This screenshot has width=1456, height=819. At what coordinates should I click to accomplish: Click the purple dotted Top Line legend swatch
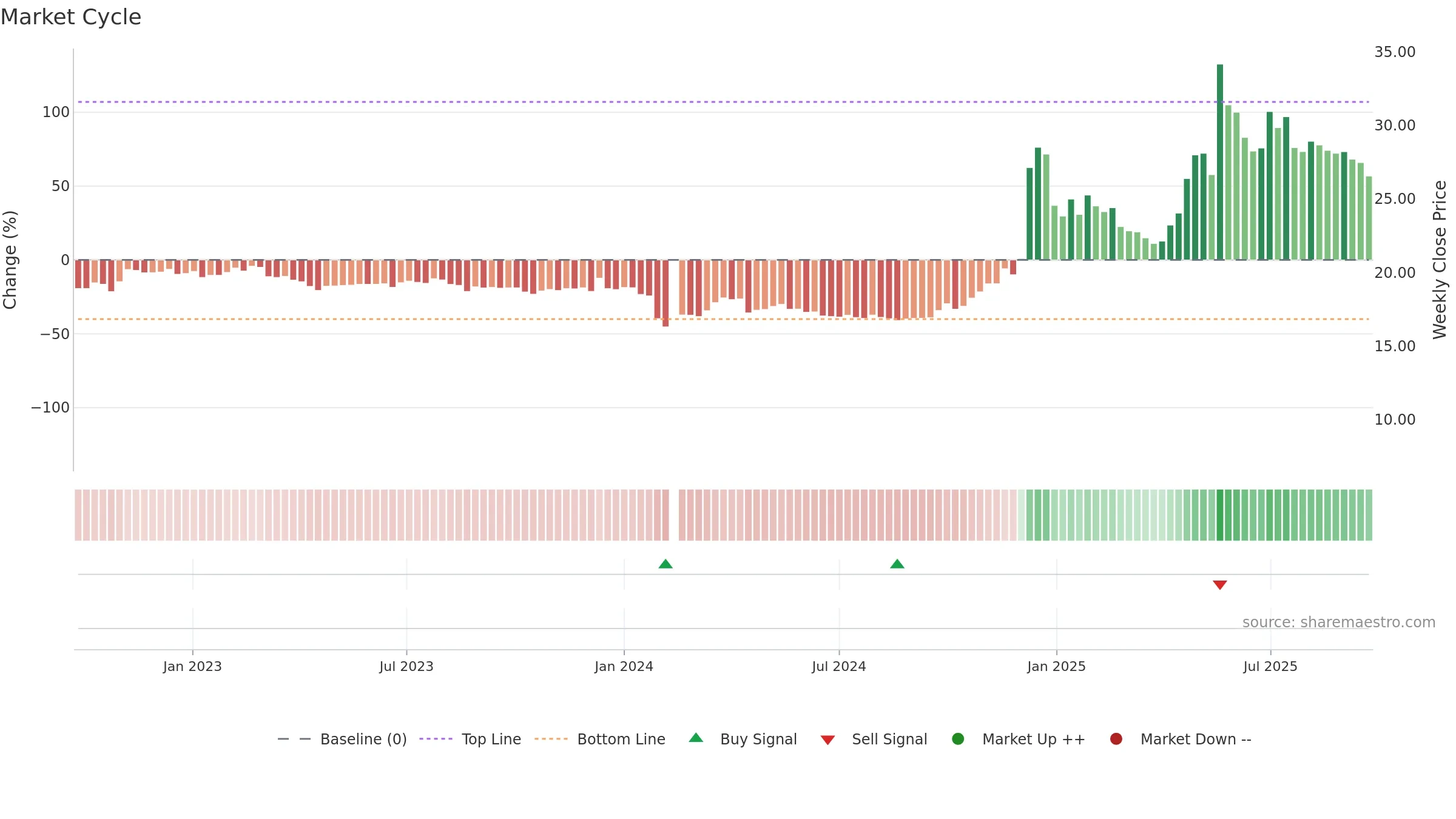pyautogui.click(x=436, y=739)
